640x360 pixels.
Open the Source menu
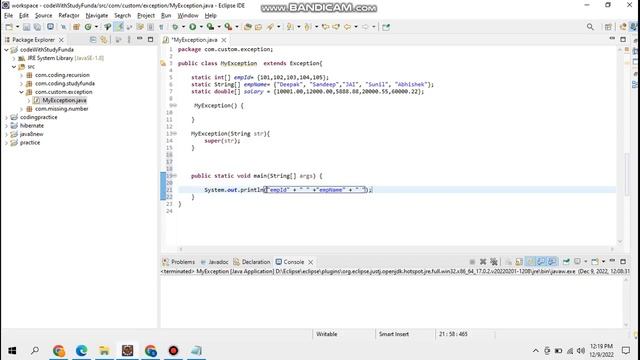click(x=43, y=16)
